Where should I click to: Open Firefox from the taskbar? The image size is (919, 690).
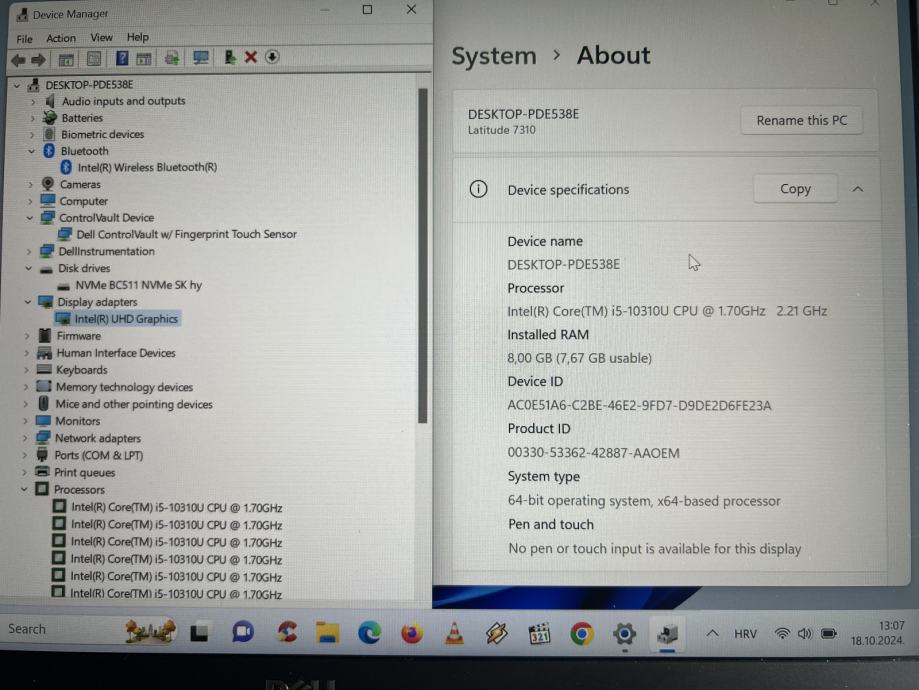[x=412, y=634]
